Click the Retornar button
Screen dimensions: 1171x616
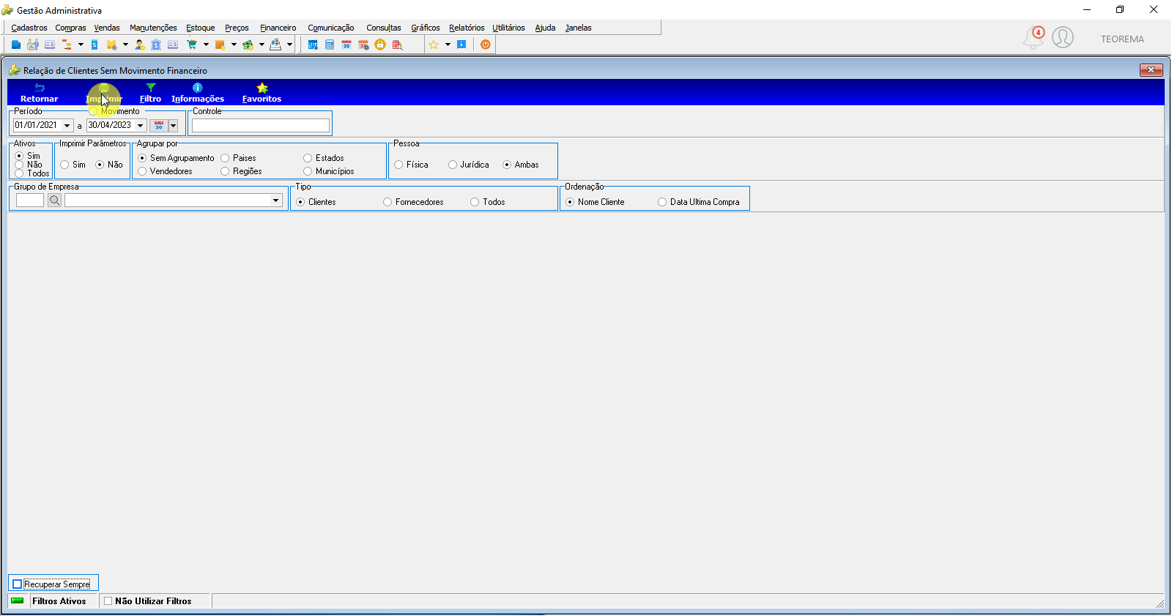(x=39, y=93)
